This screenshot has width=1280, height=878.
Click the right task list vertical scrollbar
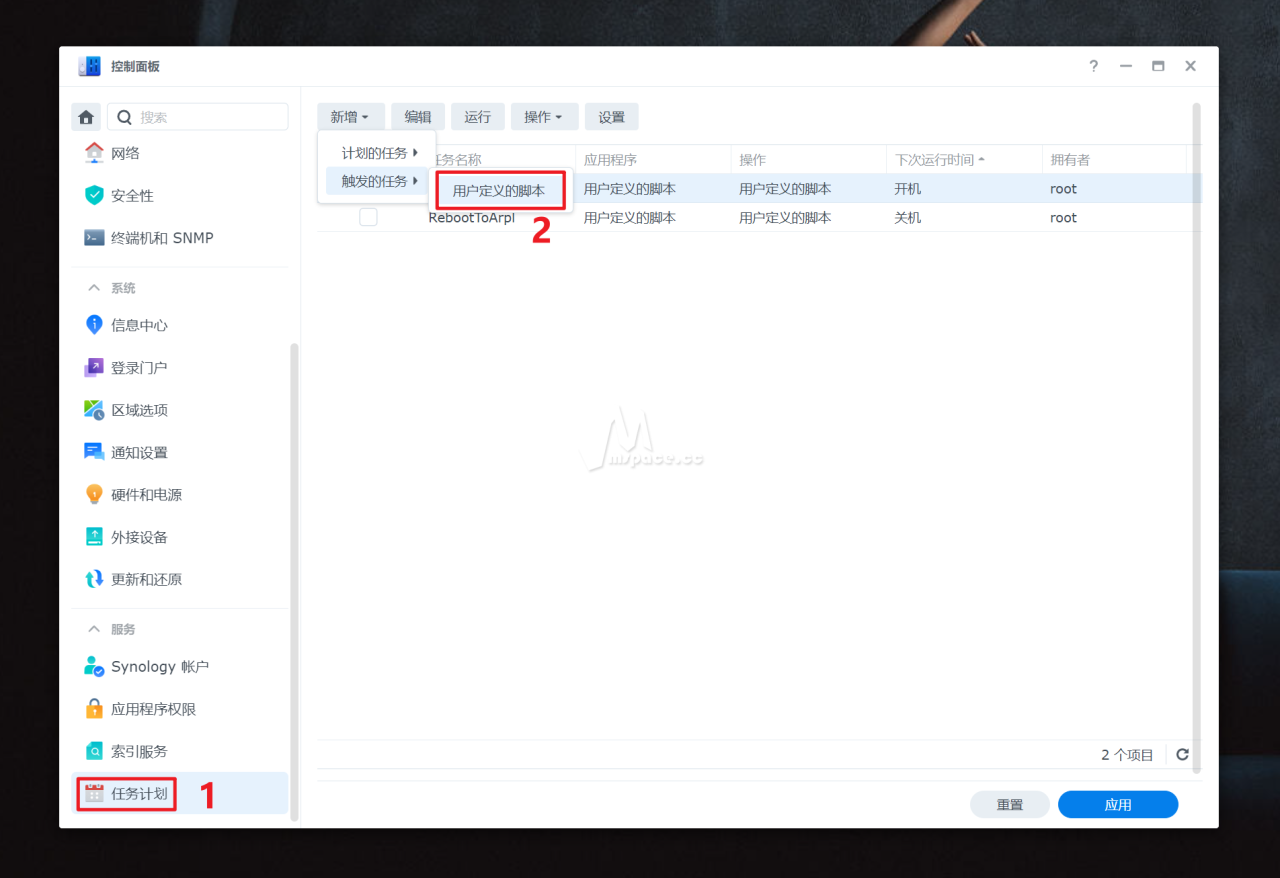(1197, 437)
